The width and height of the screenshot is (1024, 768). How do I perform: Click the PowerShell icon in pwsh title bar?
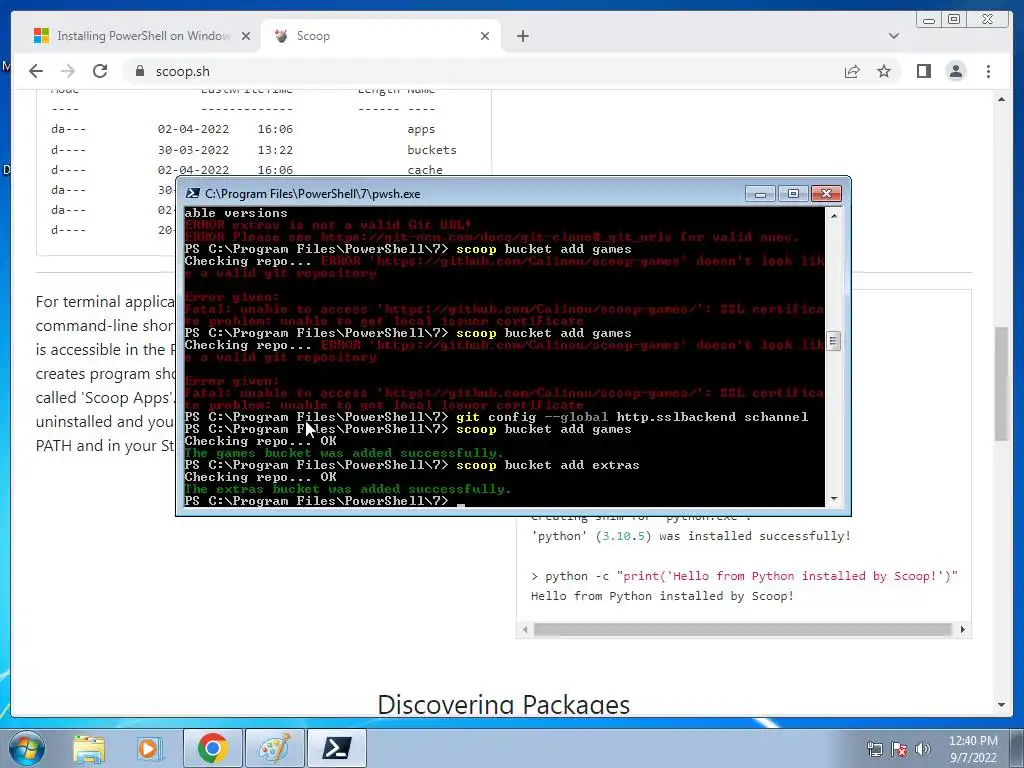coord(193,193)
